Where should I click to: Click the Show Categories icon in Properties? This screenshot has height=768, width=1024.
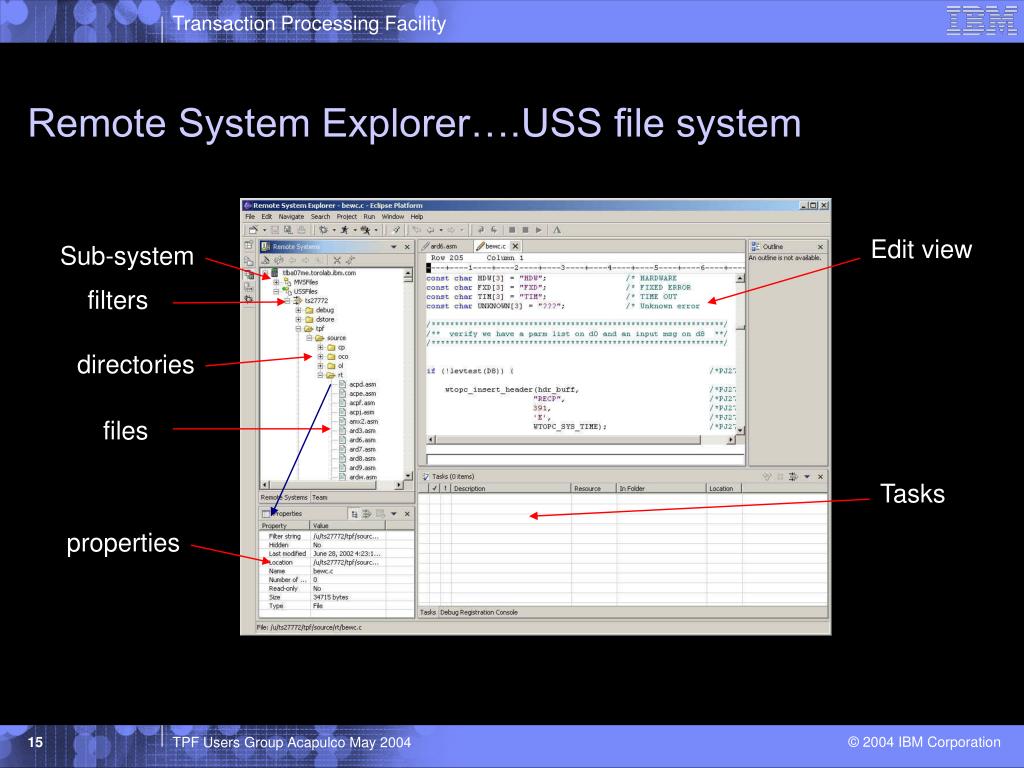(x=354, y=514)
